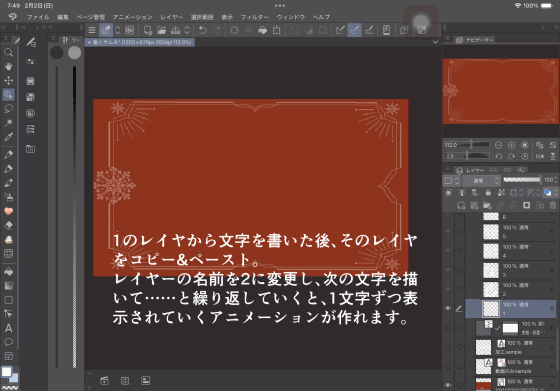560x391 pixels.
Task: Select the Text tool
Action: pyautogui.click(x=8, y=328)
